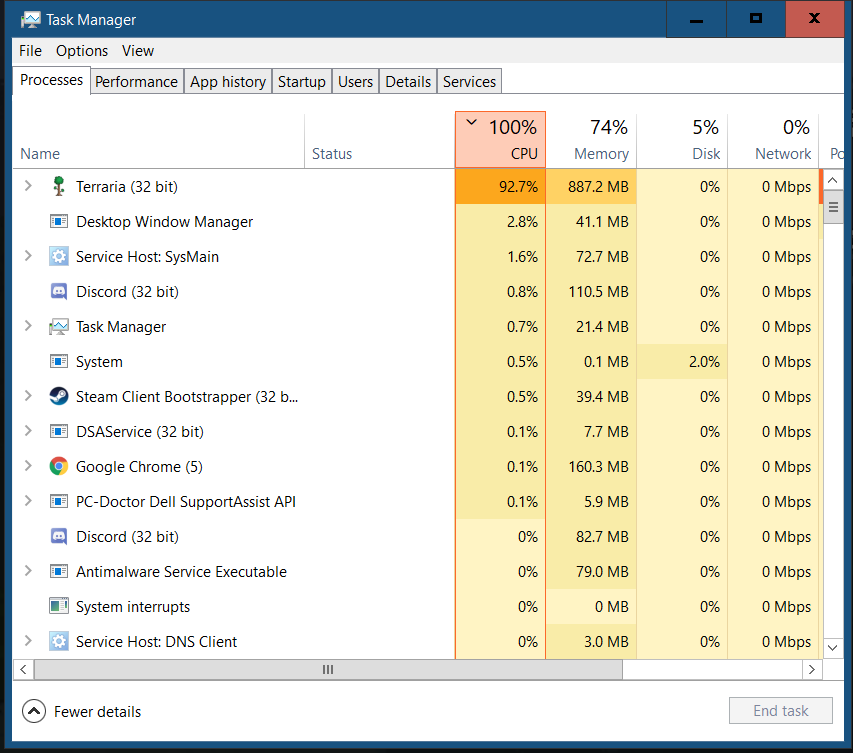This screenshot has width=853, height=753.
Task: Sort by the Disk column header
Action: click(682, 140)
